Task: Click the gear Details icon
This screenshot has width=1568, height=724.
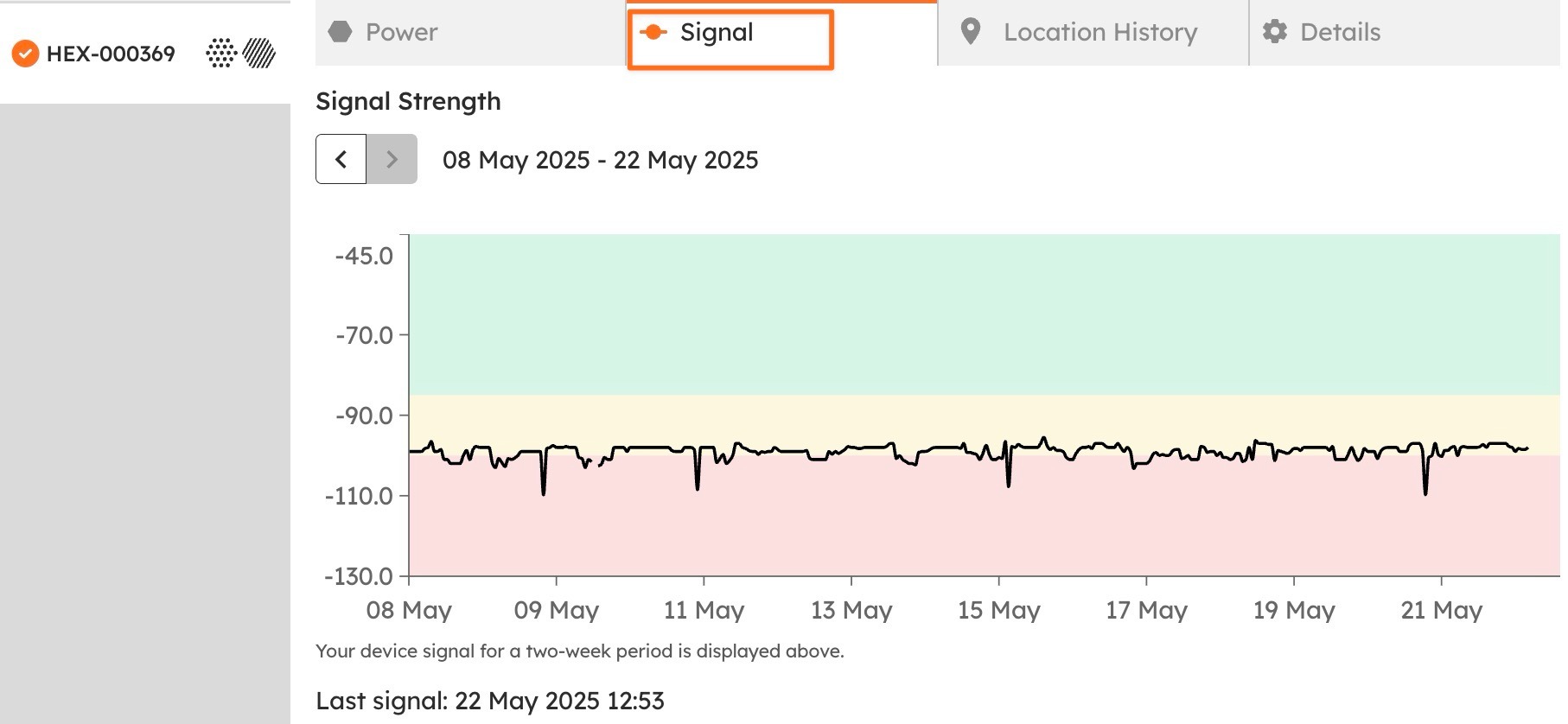Action: (x=1275, y=32)
